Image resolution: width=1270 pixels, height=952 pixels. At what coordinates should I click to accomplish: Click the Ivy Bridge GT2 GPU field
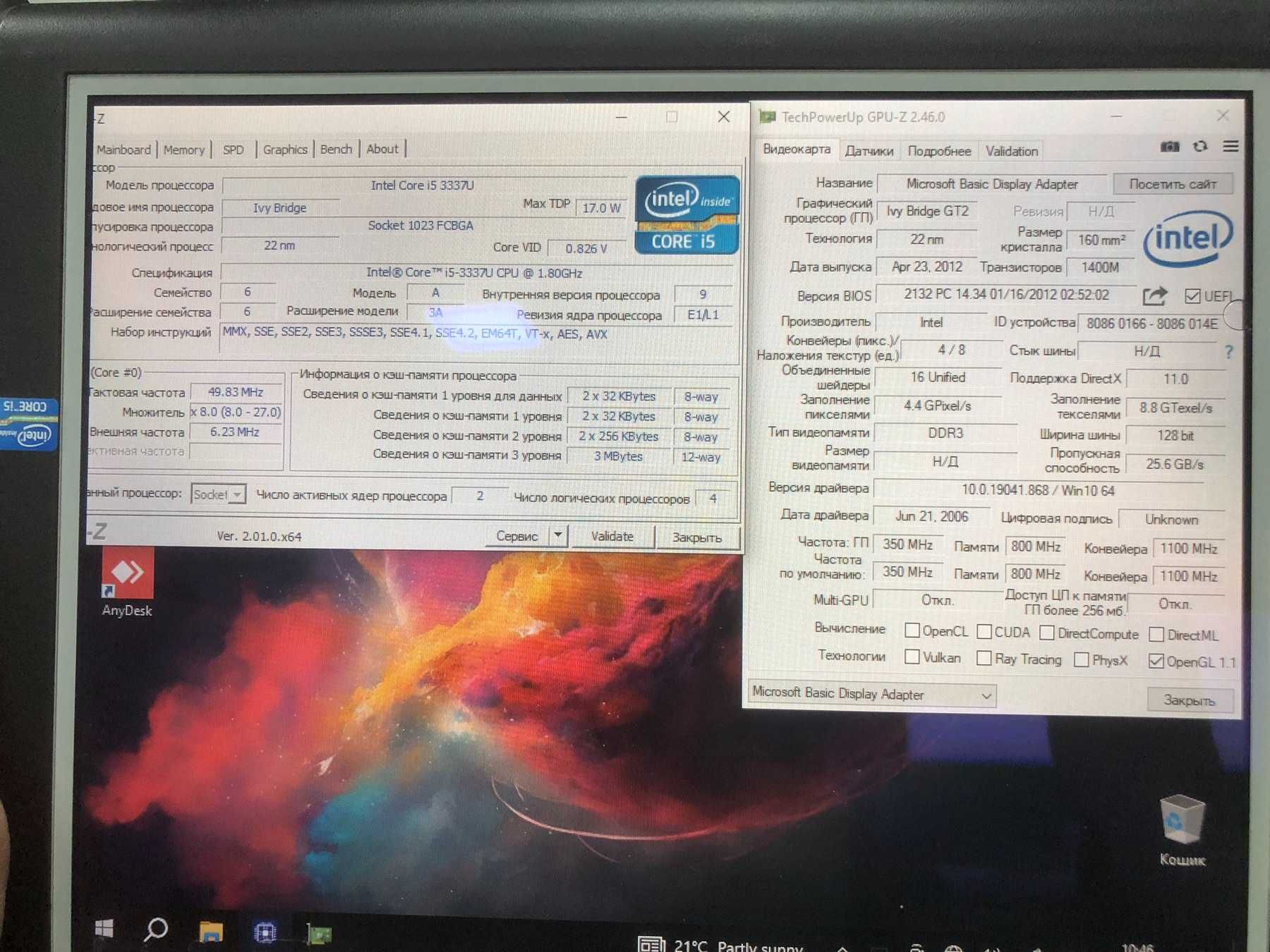coord(927,211)
